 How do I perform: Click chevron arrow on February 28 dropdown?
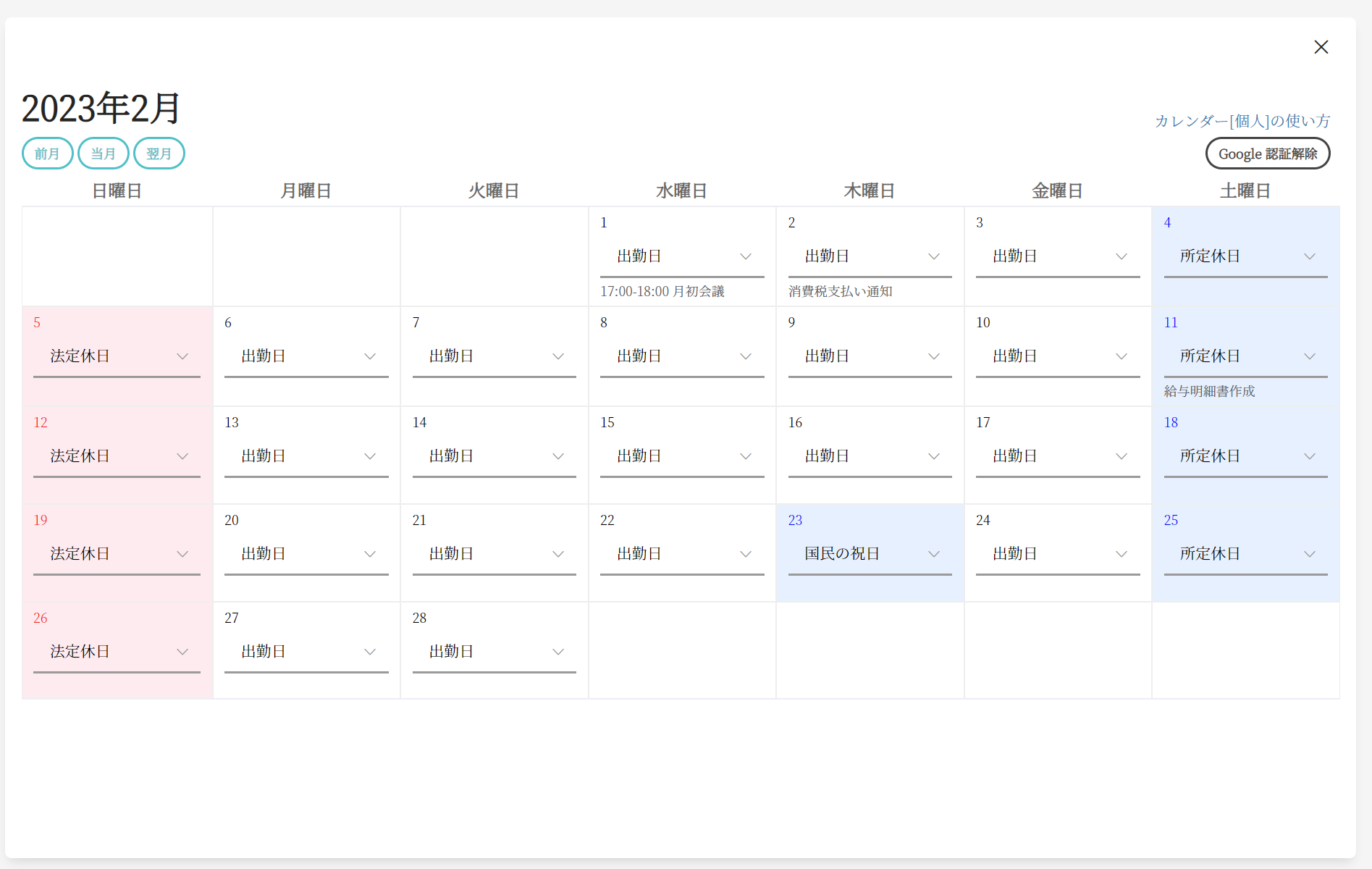coord(558,652)
